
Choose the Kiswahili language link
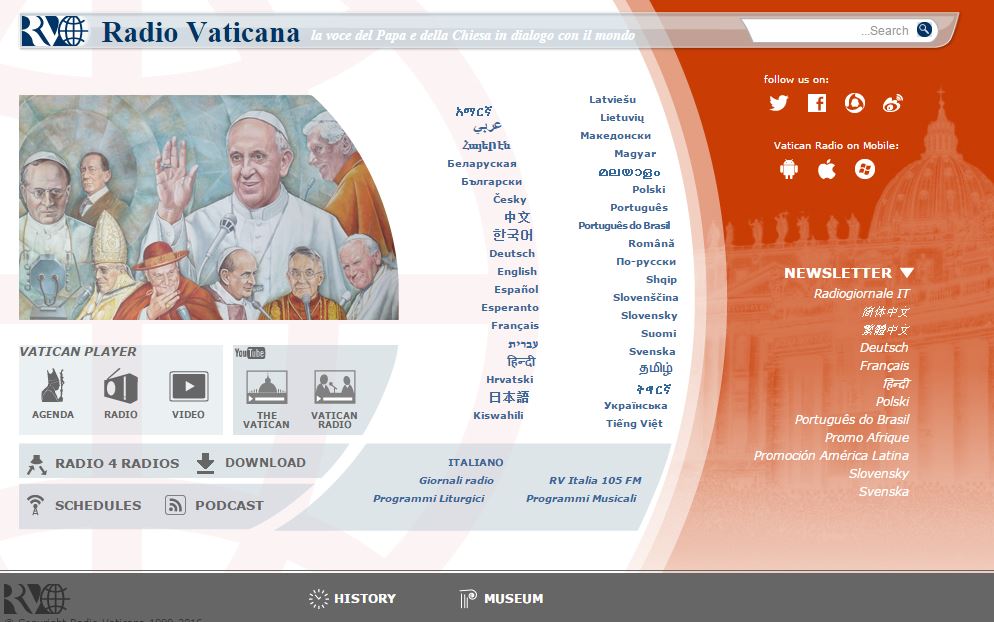(498, 415)
